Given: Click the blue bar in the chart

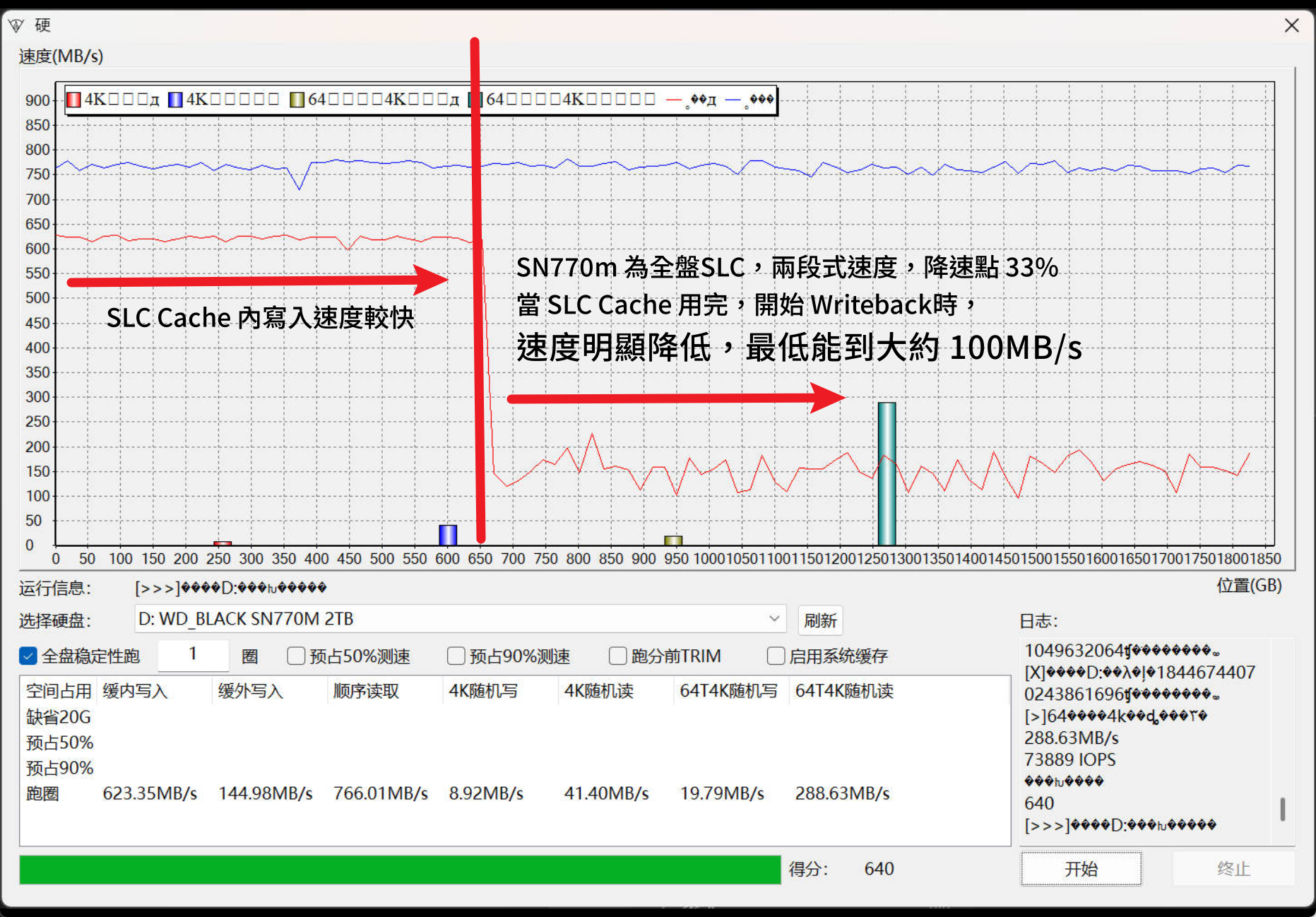Looking at the screenshot, I should (x=448, y=535).
